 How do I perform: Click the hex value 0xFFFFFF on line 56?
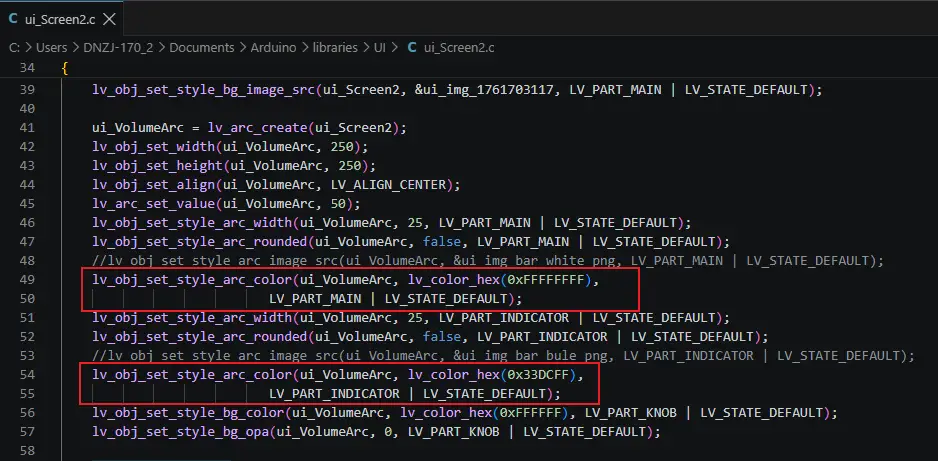point(530,413)
